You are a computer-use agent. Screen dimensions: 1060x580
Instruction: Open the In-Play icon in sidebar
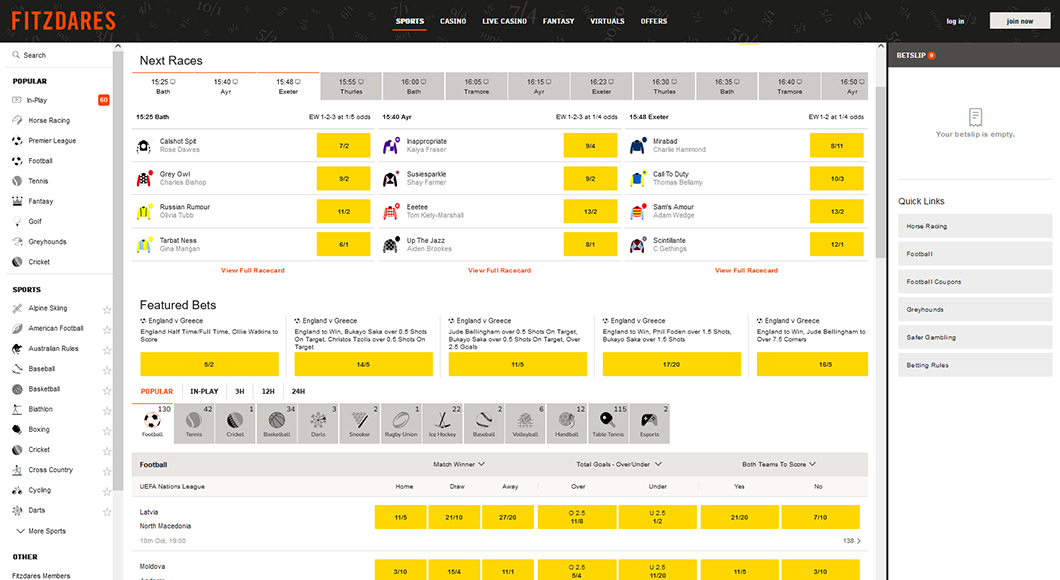[17, 100]
